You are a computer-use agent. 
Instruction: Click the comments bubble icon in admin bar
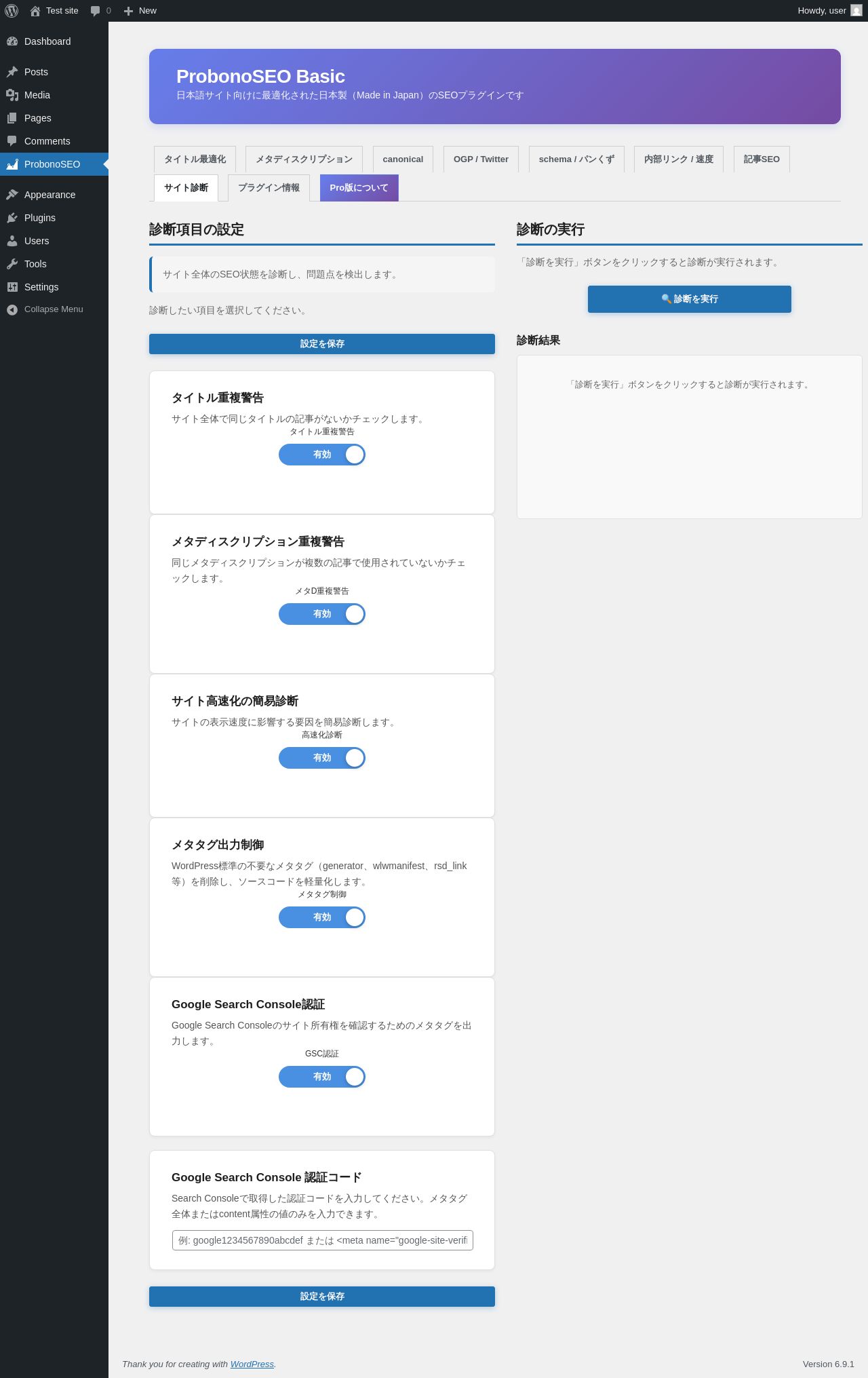[x=95, y=11]
